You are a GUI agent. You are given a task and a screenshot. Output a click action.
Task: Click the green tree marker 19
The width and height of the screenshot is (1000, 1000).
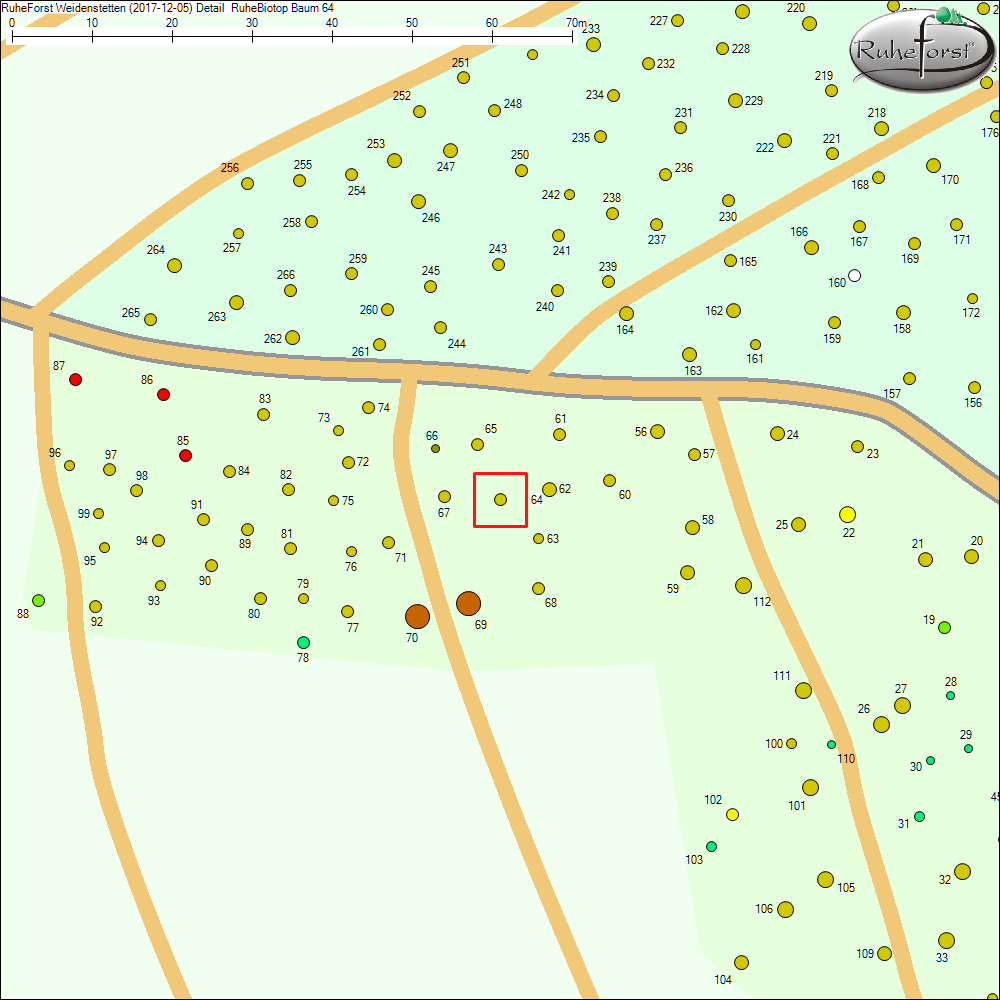coord(944,627)
